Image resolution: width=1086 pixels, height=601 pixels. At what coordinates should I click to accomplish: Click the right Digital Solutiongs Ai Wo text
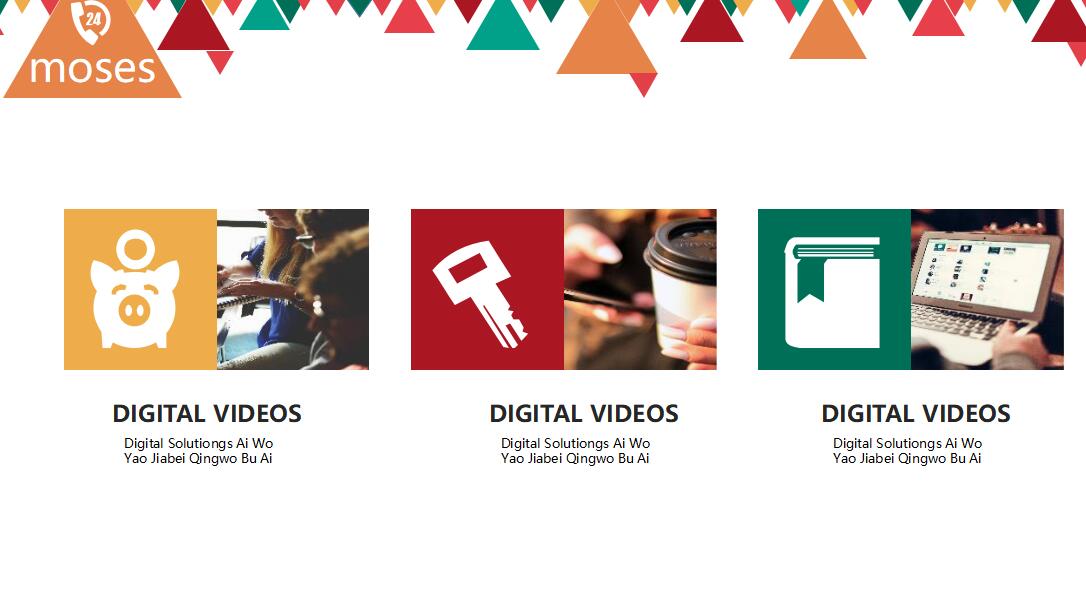tap(907, 443)
